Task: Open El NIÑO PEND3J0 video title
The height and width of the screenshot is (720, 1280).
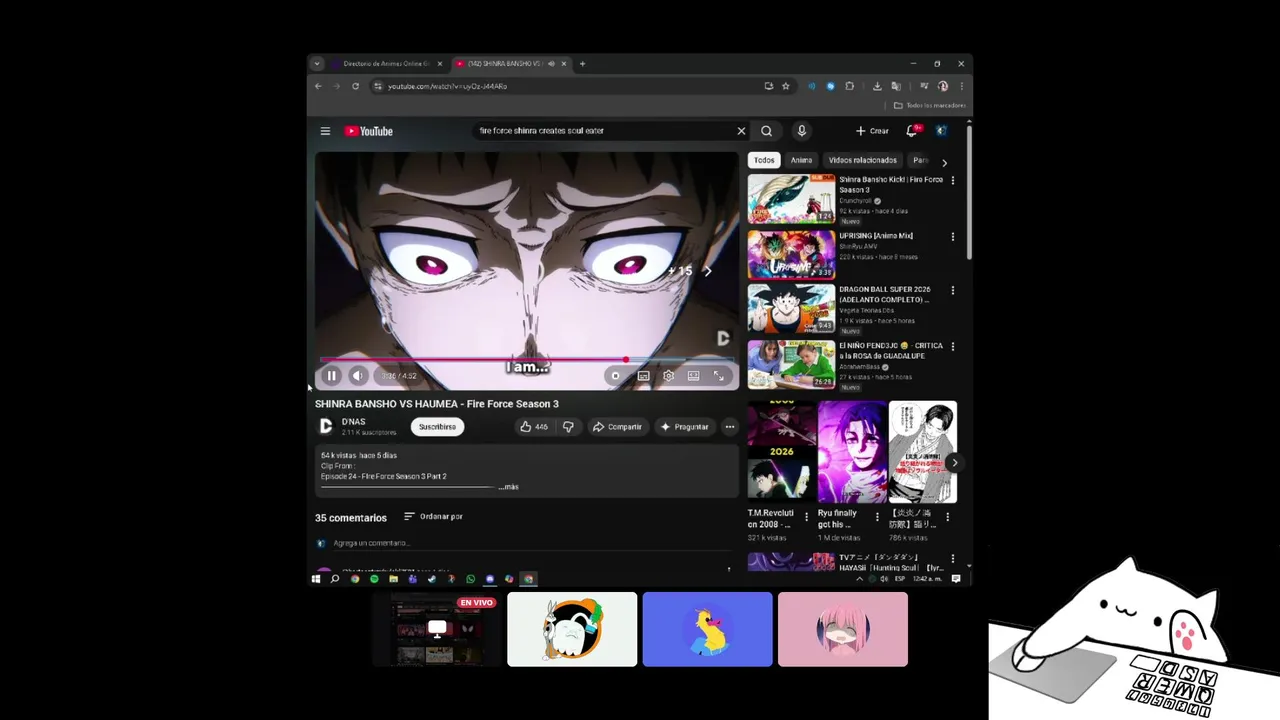Action: click(x=891, y=350)
